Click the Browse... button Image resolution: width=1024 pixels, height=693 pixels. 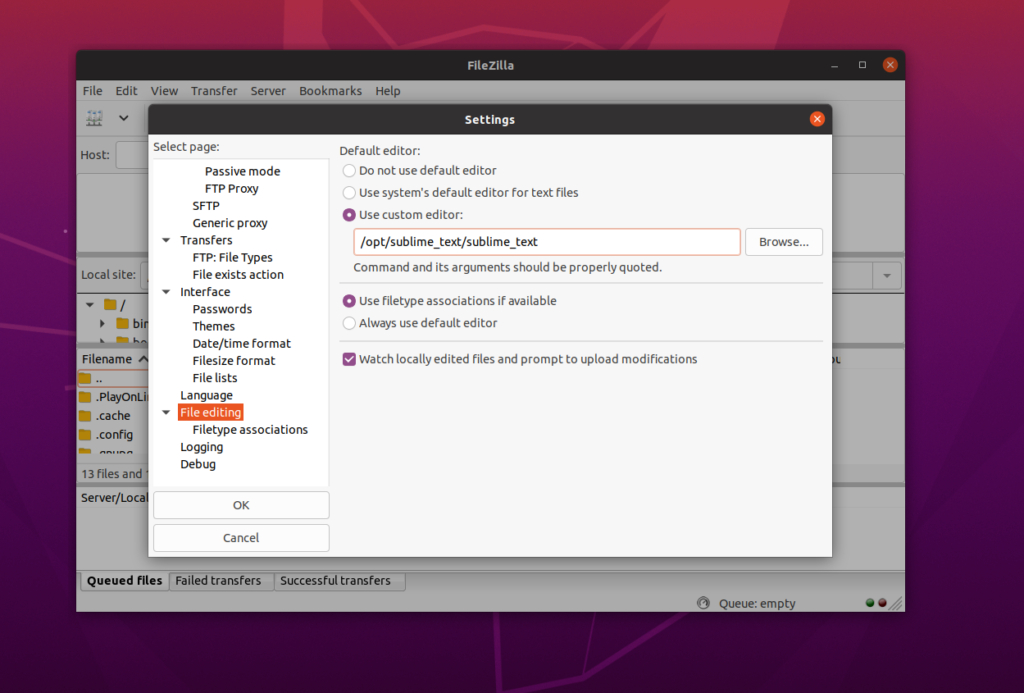[x=784, y=241]
